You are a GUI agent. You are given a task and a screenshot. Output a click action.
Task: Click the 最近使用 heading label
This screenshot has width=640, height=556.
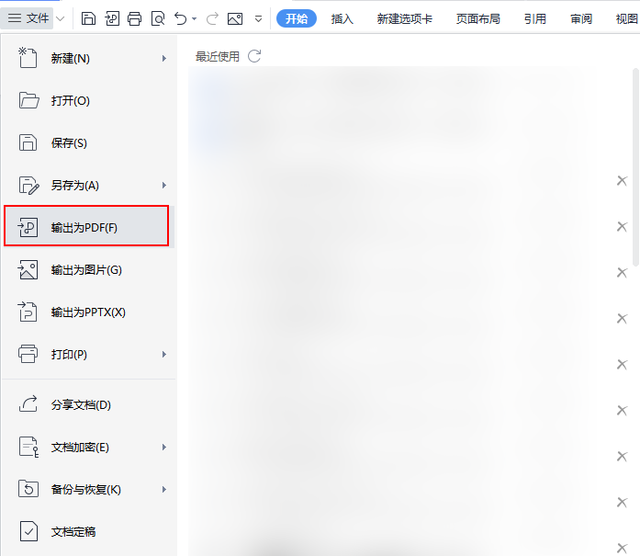(217, 56)
